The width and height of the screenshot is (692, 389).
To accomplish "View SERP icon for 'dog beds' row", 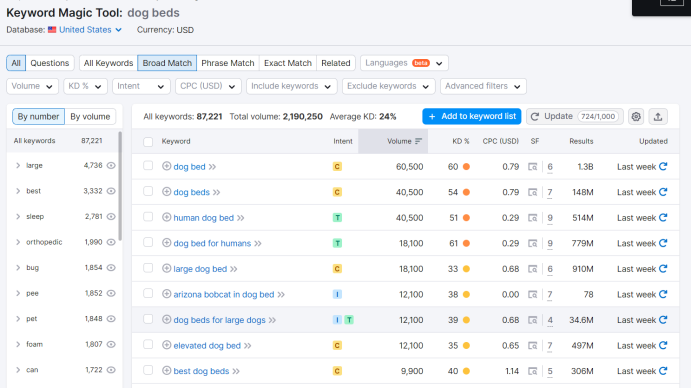I will pos(533,193).
